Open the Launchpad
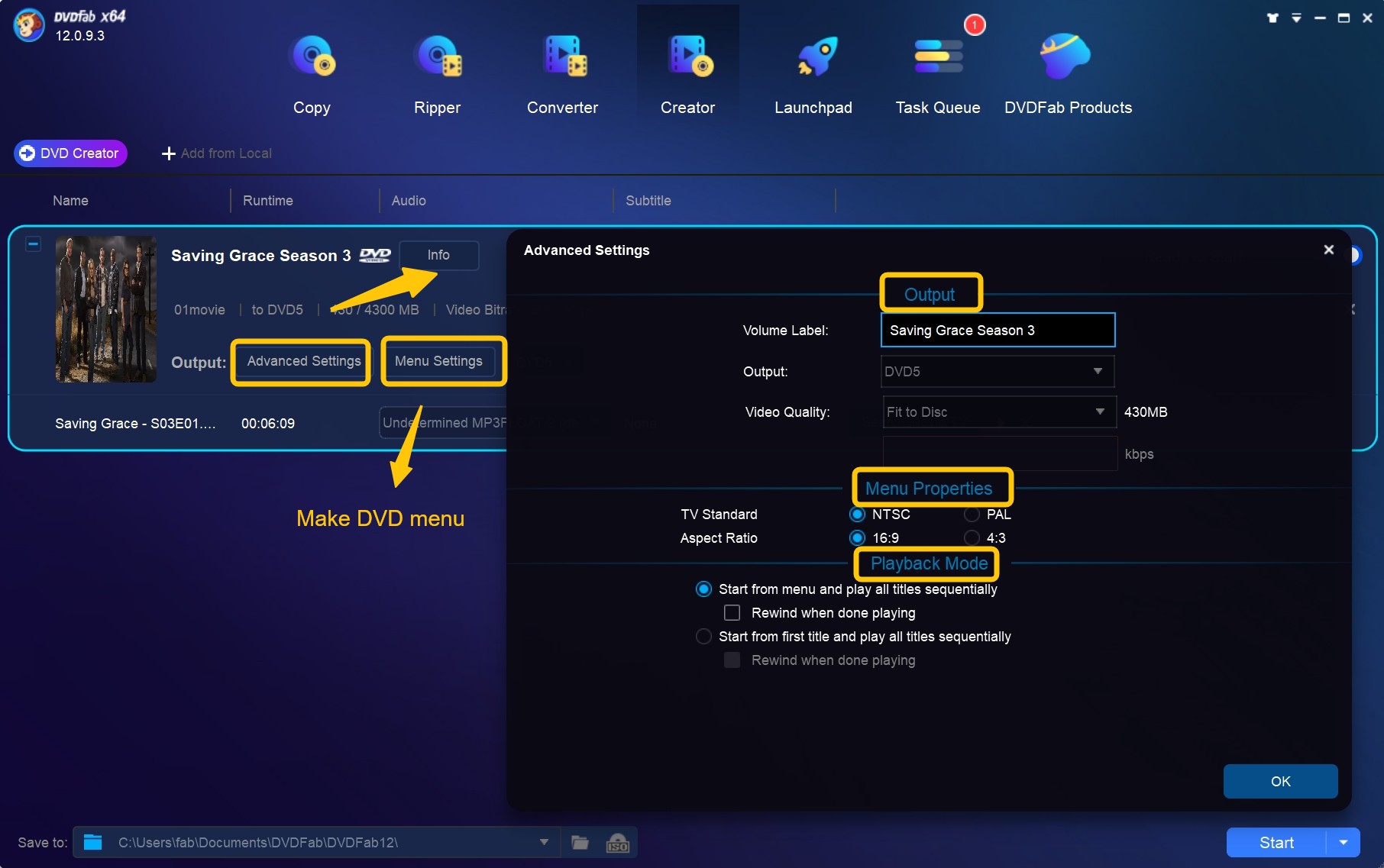This screenshot has width=1384, height=868. pos(813,74)
